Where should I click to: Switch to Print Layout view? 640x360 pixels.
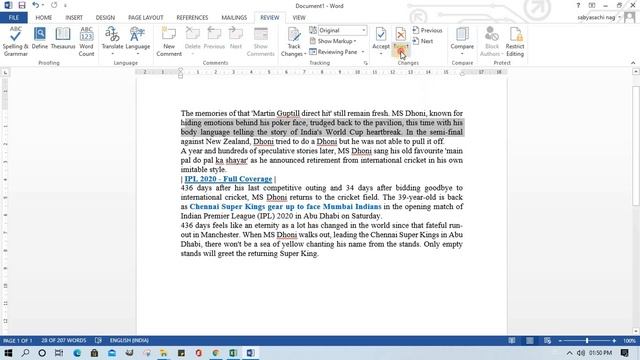(529, 340)
